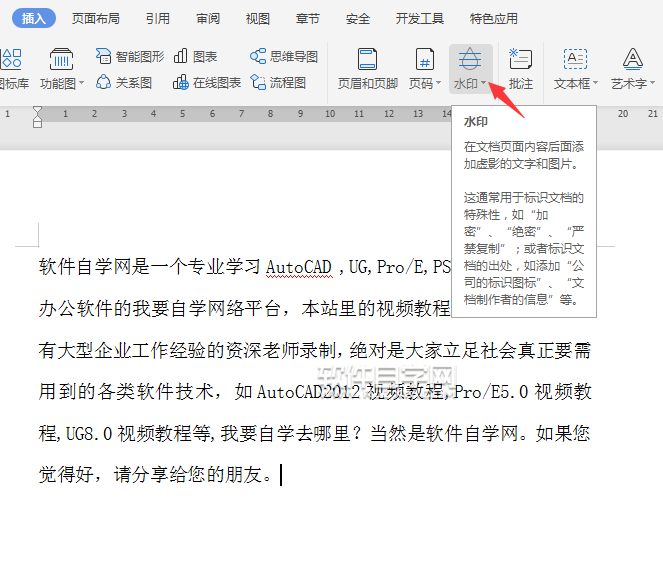Click text '软件自学网是一个专业学习'
The height and width of the screenshot is (586, 663).
pos(150,267)
